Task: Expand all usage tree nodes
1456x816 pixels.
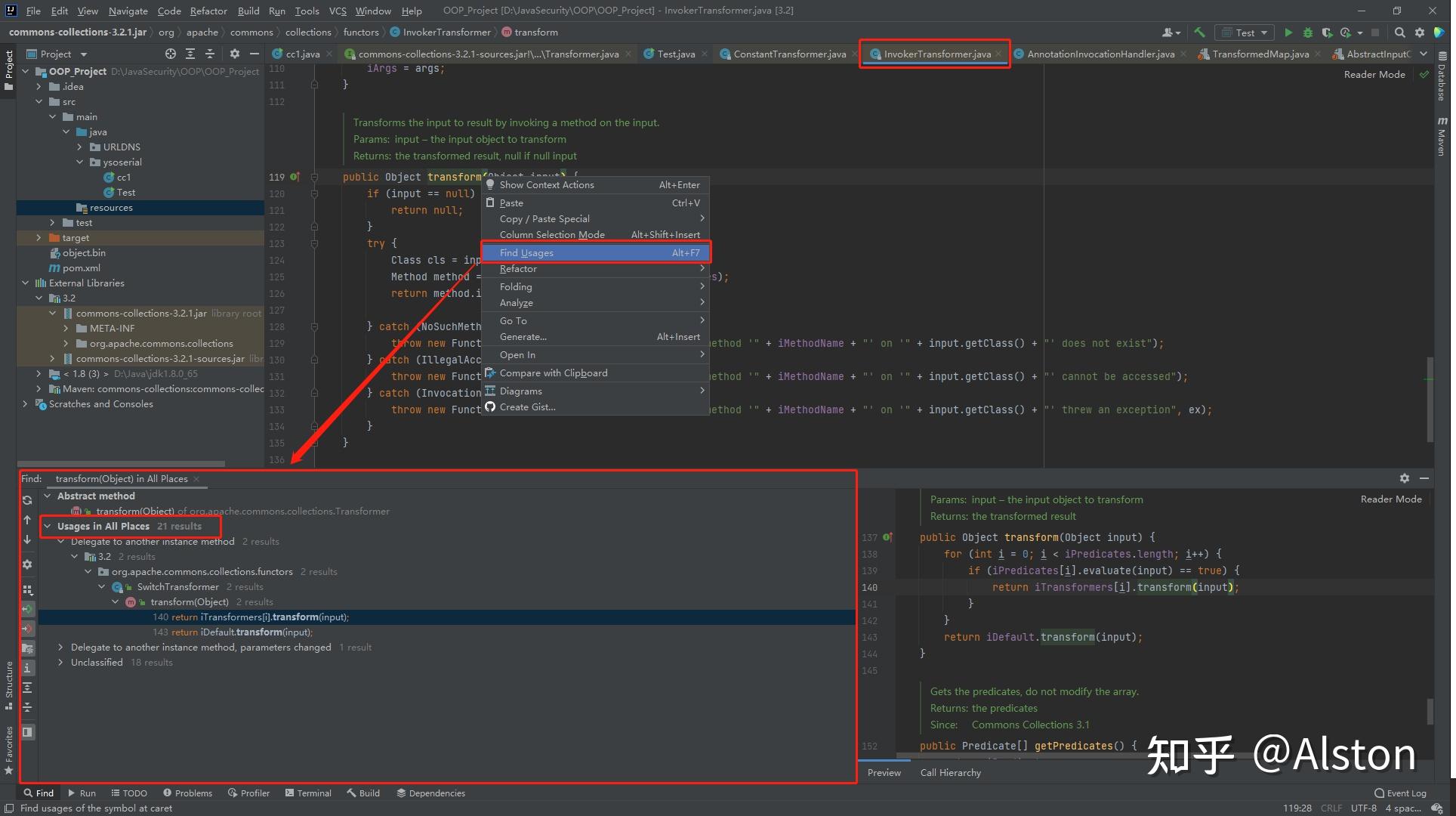Action: coord(27,688)
